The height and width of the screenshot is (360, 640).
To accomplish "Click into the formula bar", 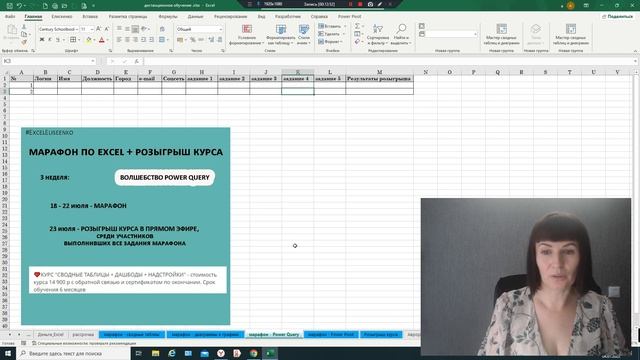I will pos(390,61).
